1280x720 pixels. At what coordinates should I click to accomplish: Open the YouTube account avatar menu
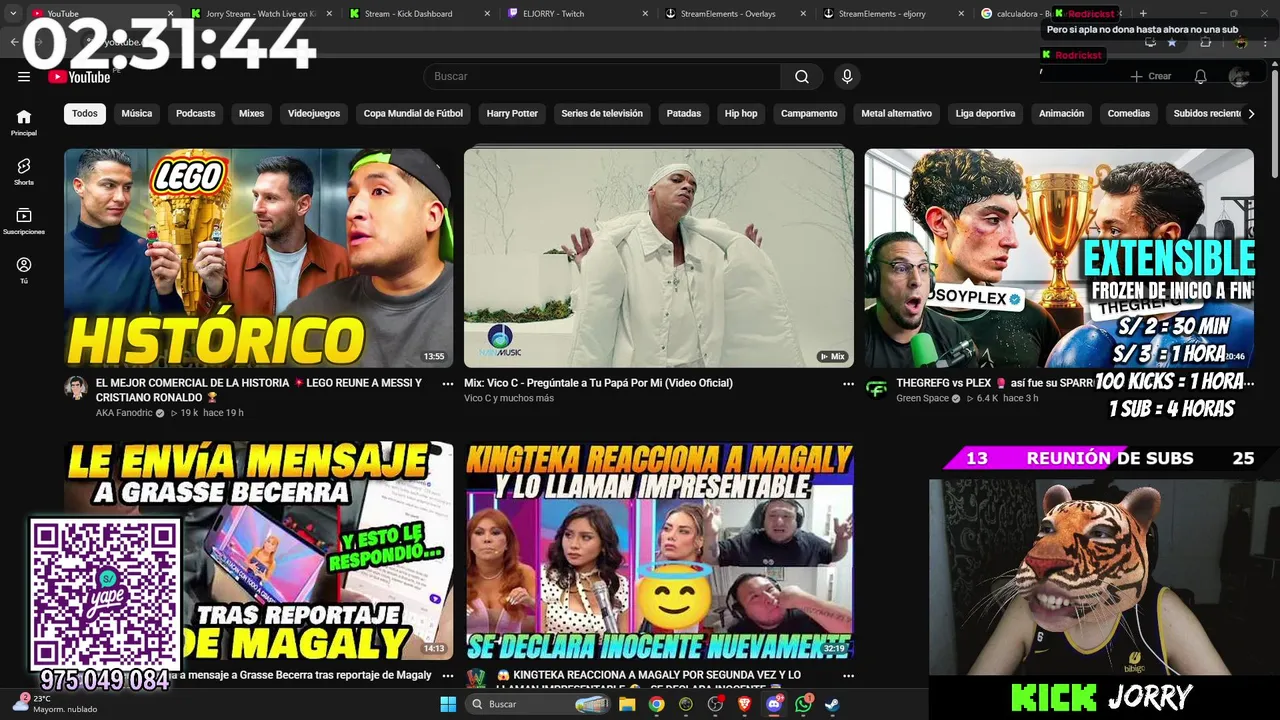(1239, 77)
